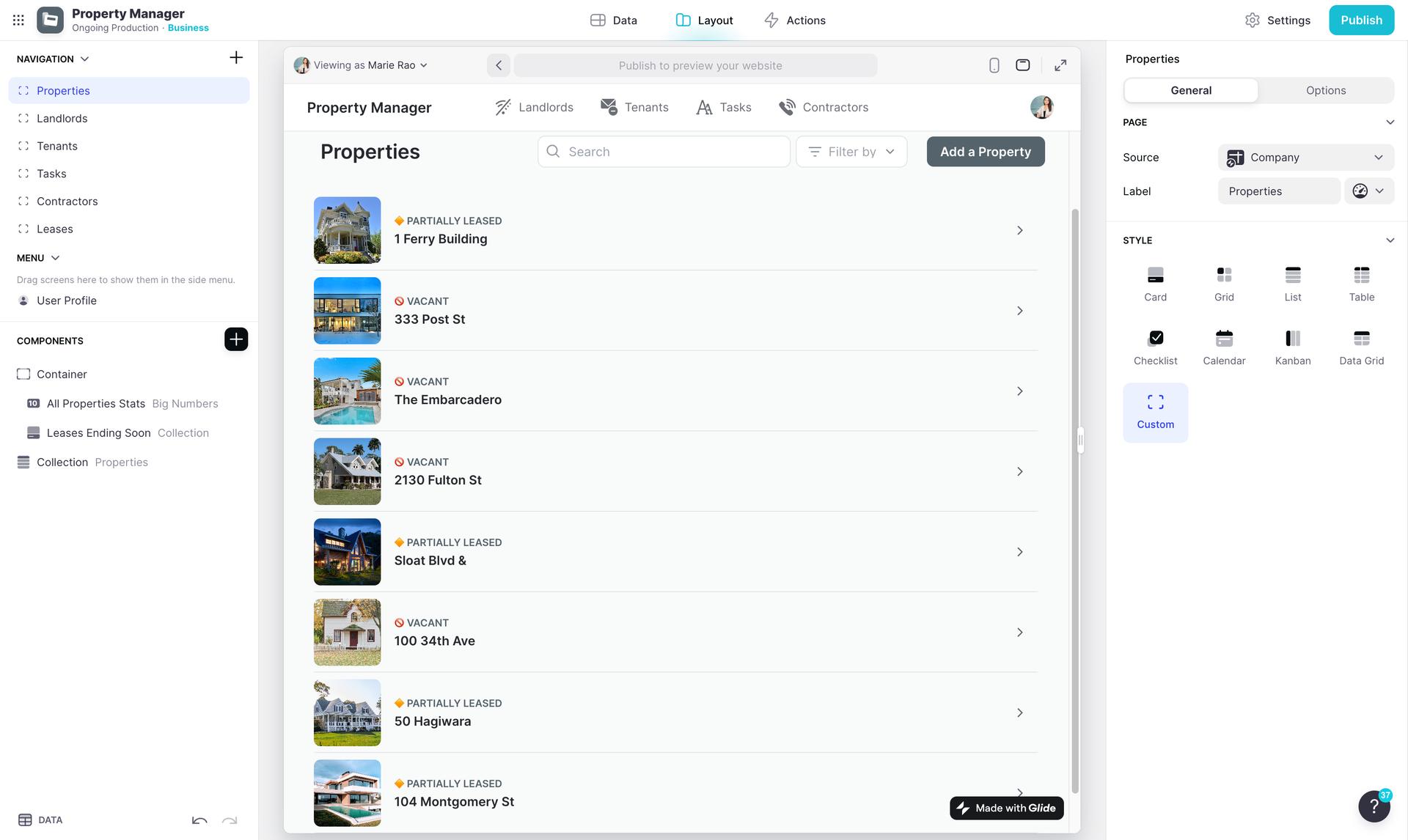This screenshot has width=1408, height=840.
Task: Switch to tablet preview mode
Action: (x=1022, y=65)
